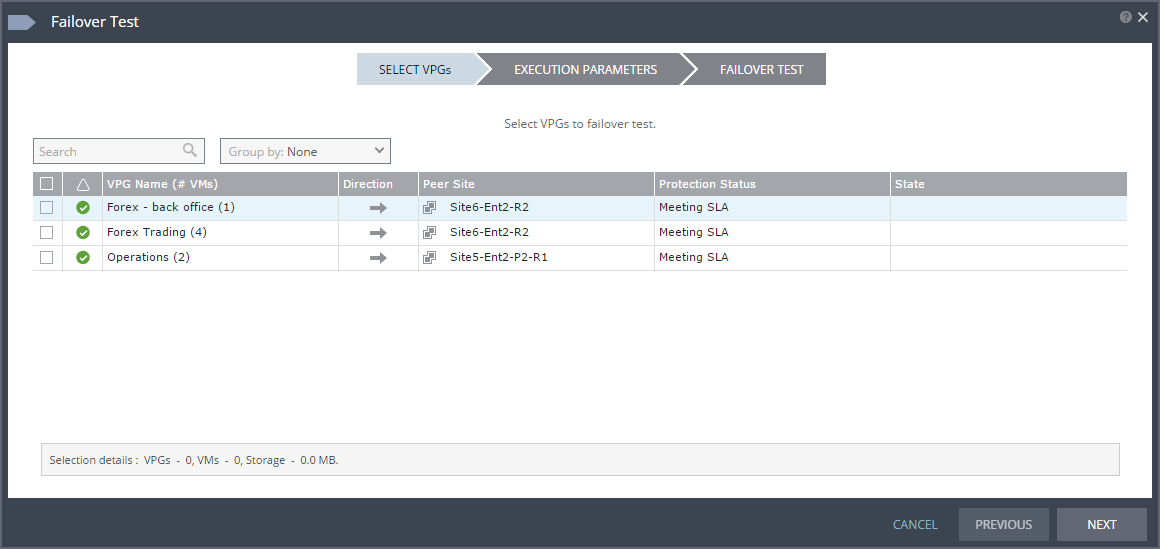Focus the Search input field

118,151
